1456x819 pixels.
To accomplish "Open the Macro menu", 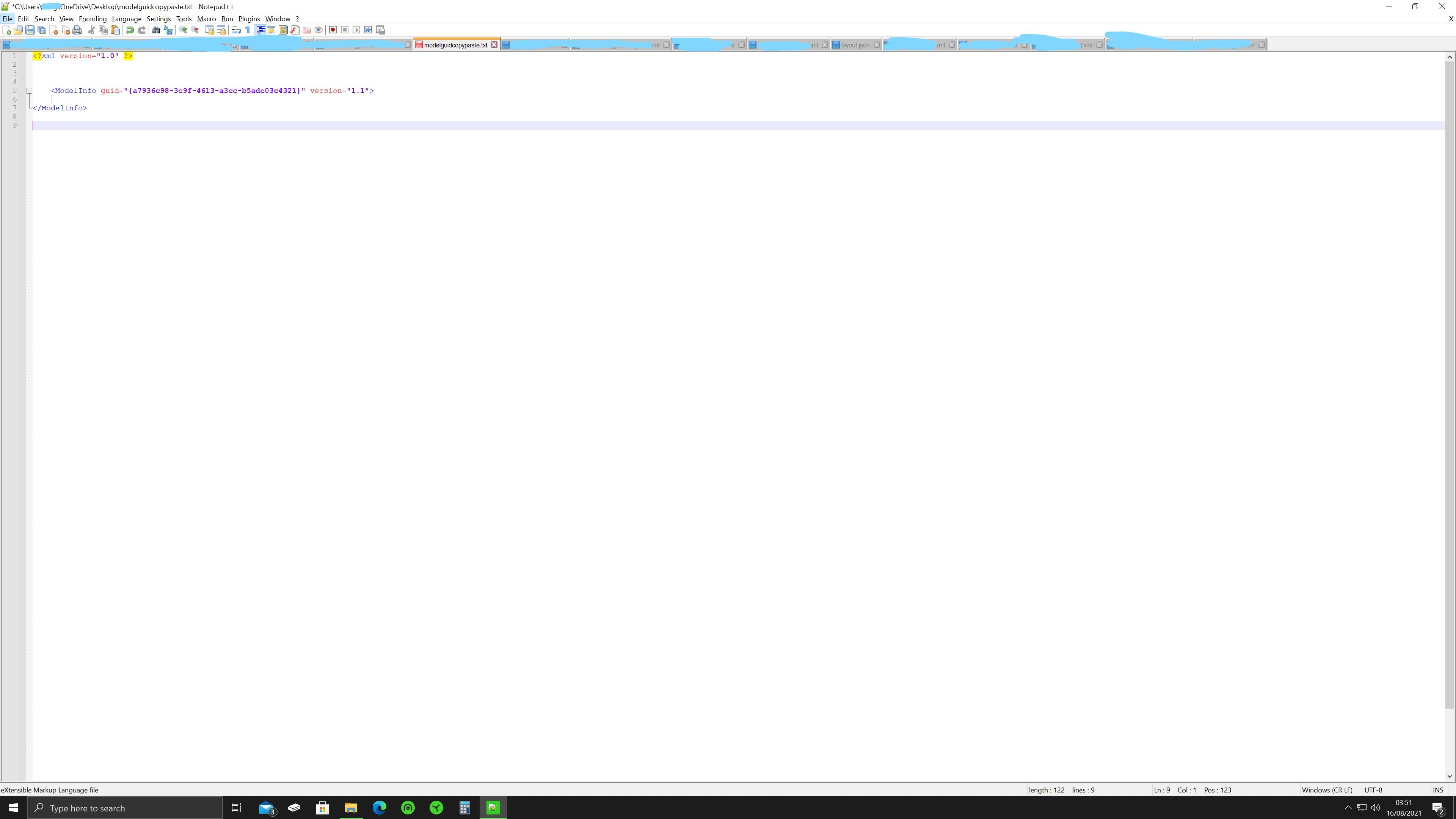I will (206, 19).
